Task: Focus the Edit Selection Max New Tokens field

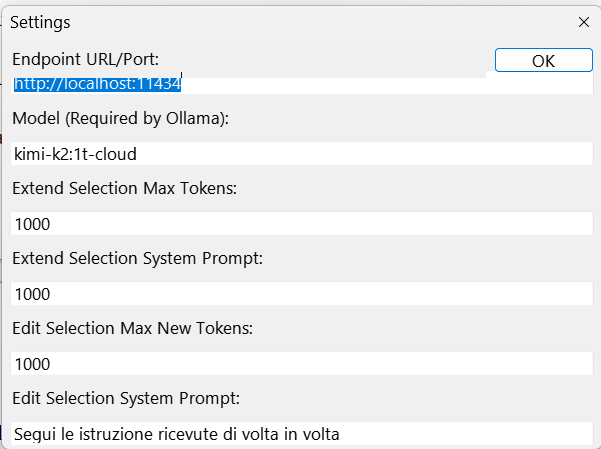Action: coord(300,364)
